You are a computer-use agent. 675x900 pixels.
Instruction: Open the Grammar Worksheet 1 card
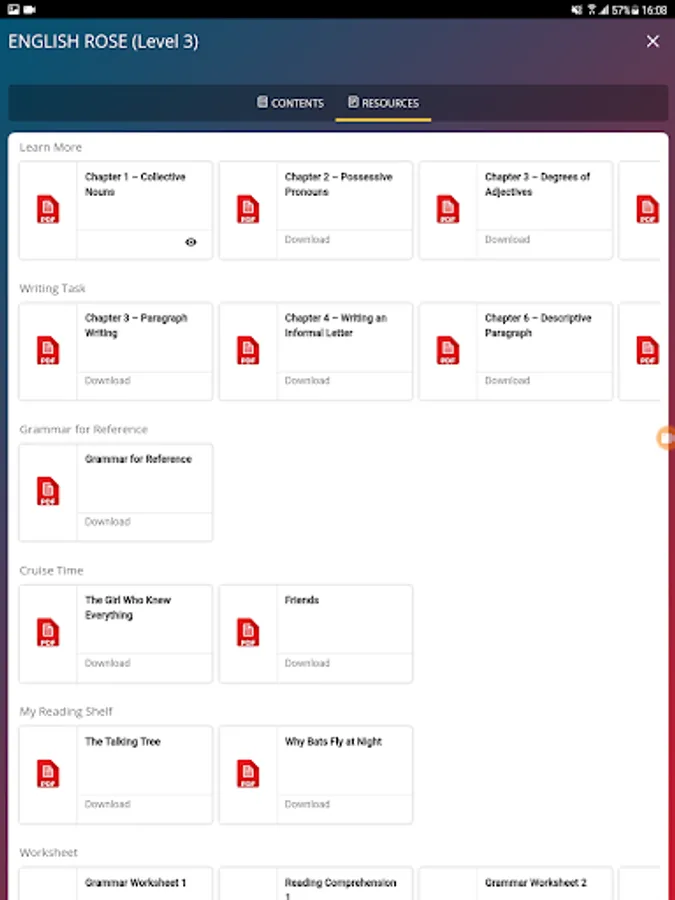tap(116, 883)
